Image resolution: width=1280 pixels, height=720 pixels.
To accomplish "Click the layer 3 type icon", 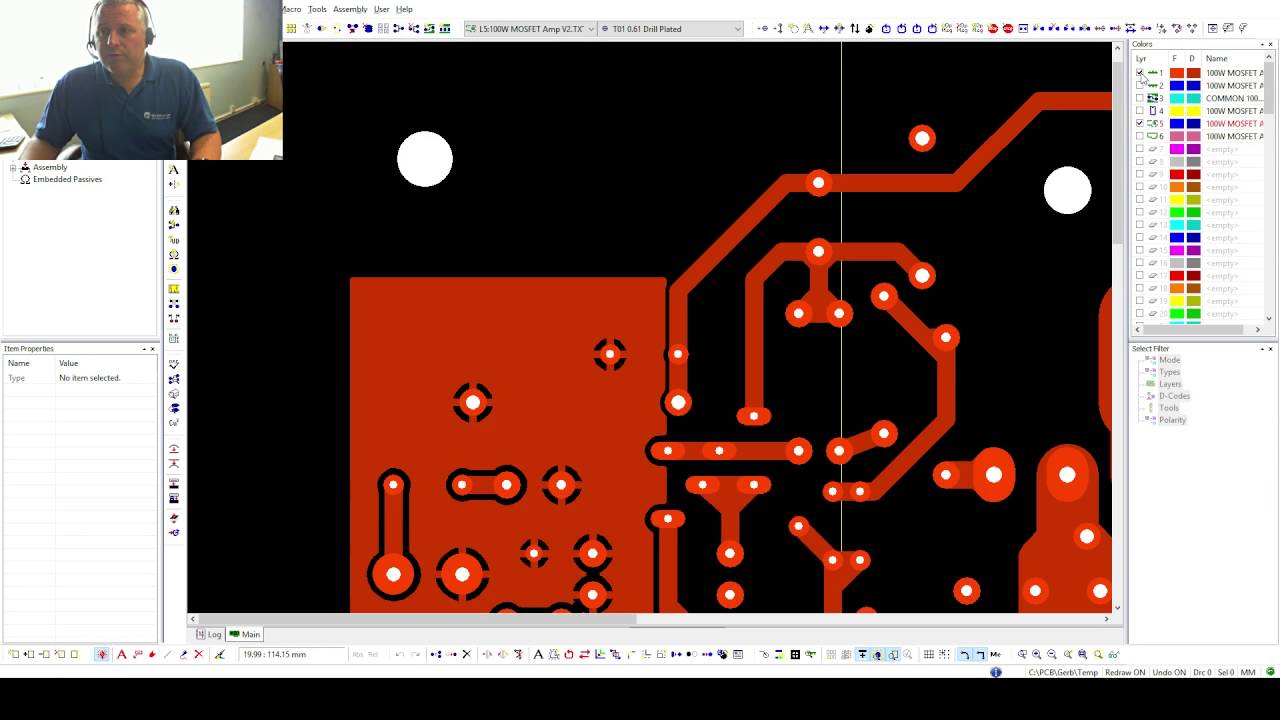I will [x=1153, y=98].
